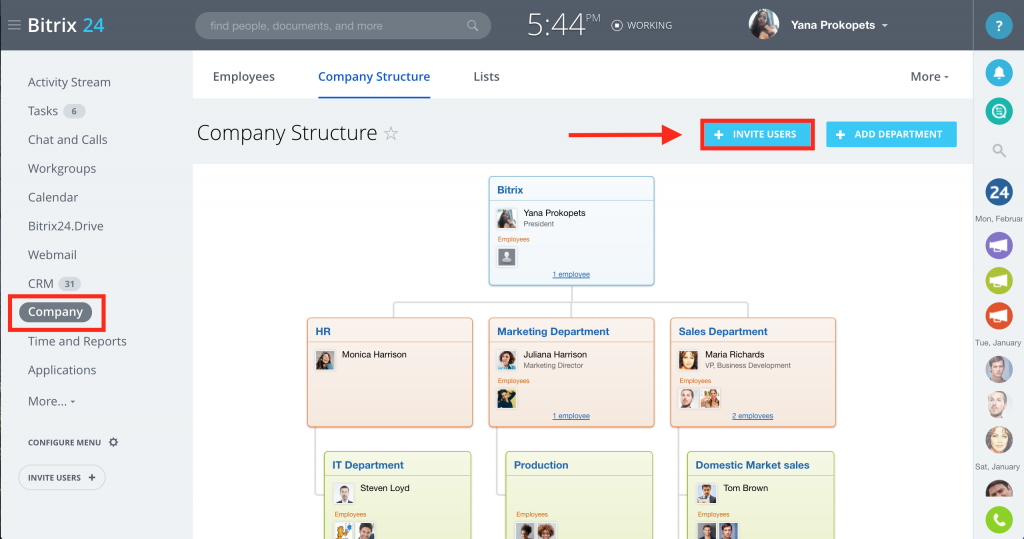1024x539 pixels.
Task: Click 1 employee link in the Bitrix box
Action: (x=571, y=274)
